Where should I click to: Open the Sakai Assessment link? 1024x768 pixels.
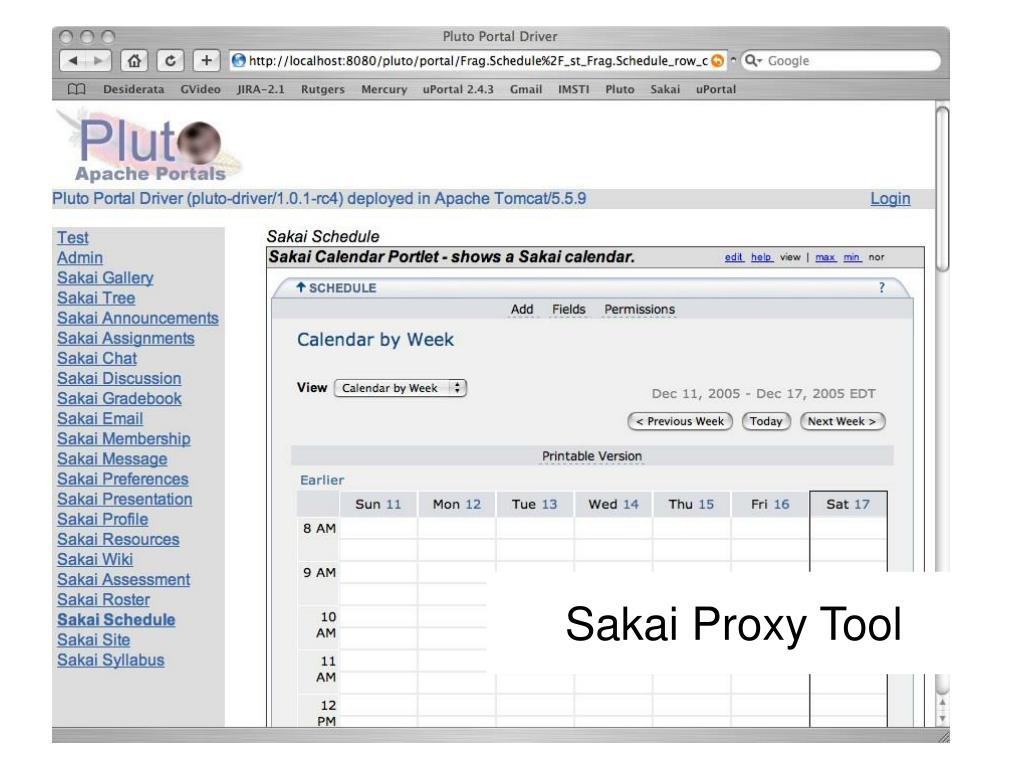pos(123,580)
